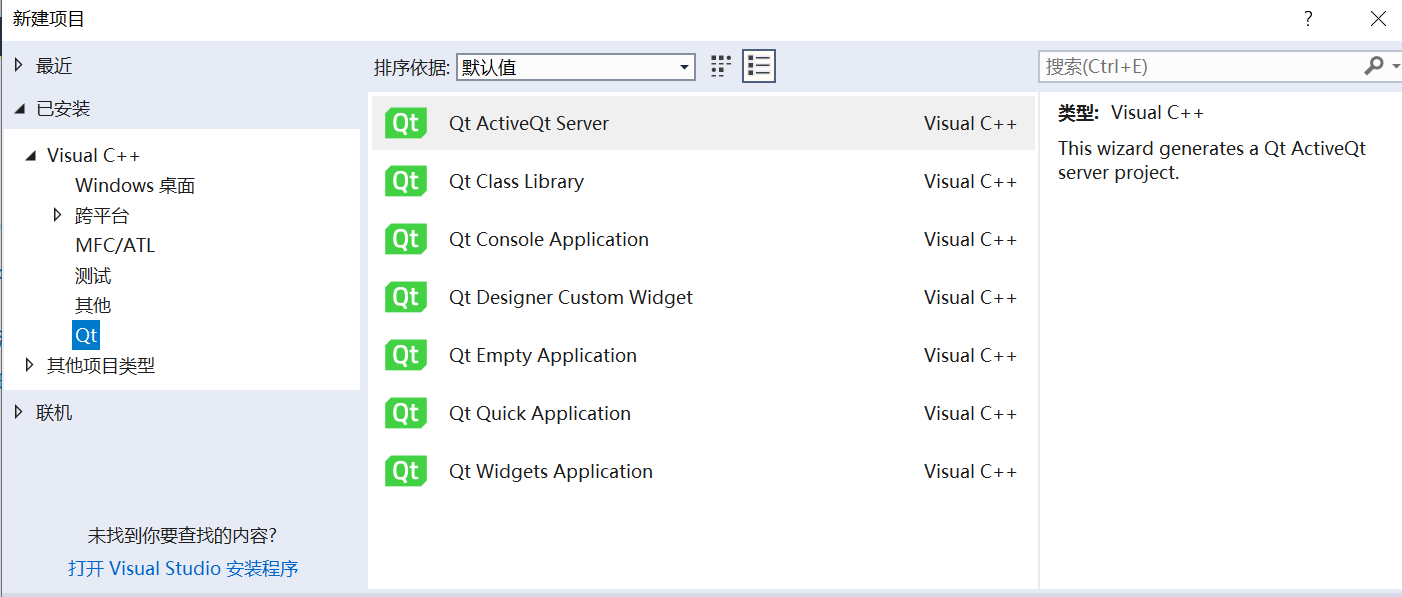This screenshot has height=597, width=1402.
Task: Collapse the 已安装 tree node
Action: 22,109
